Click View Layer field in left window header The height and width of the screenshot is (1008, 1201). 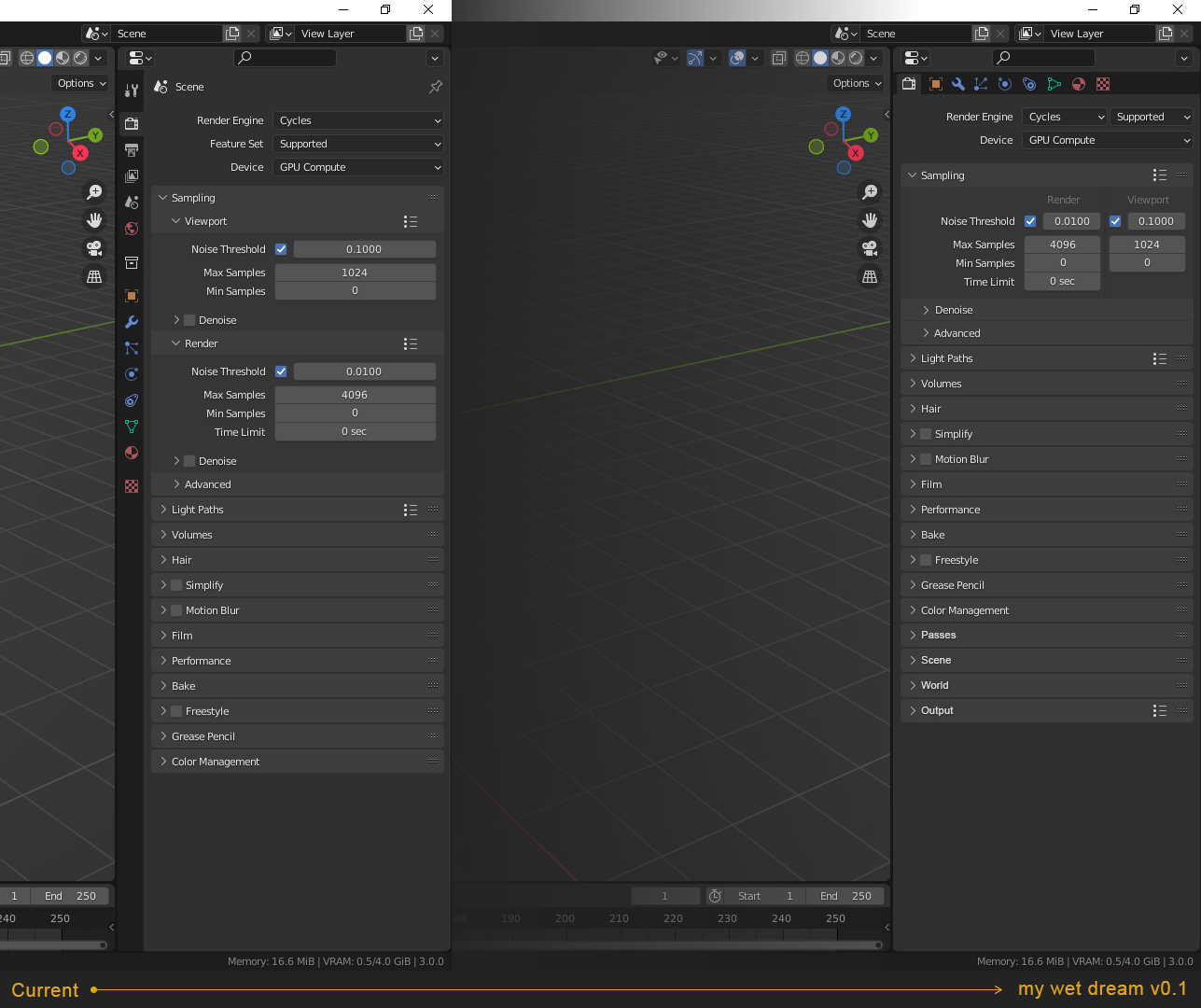click(351, 34)
